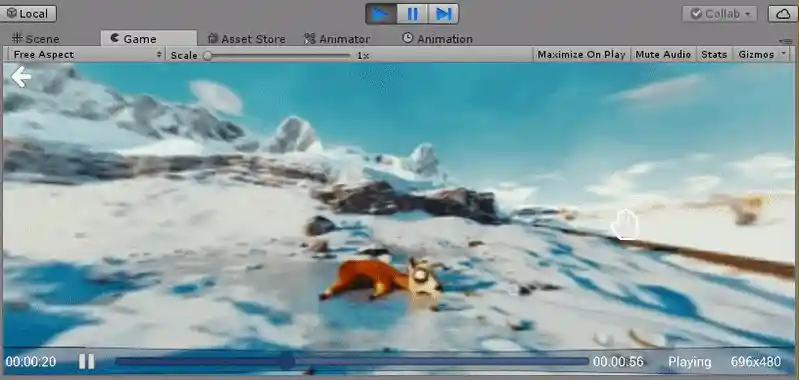Switch to the Animator tab
The height and width of the screenshot is (380, 799).
pos(337,39)
